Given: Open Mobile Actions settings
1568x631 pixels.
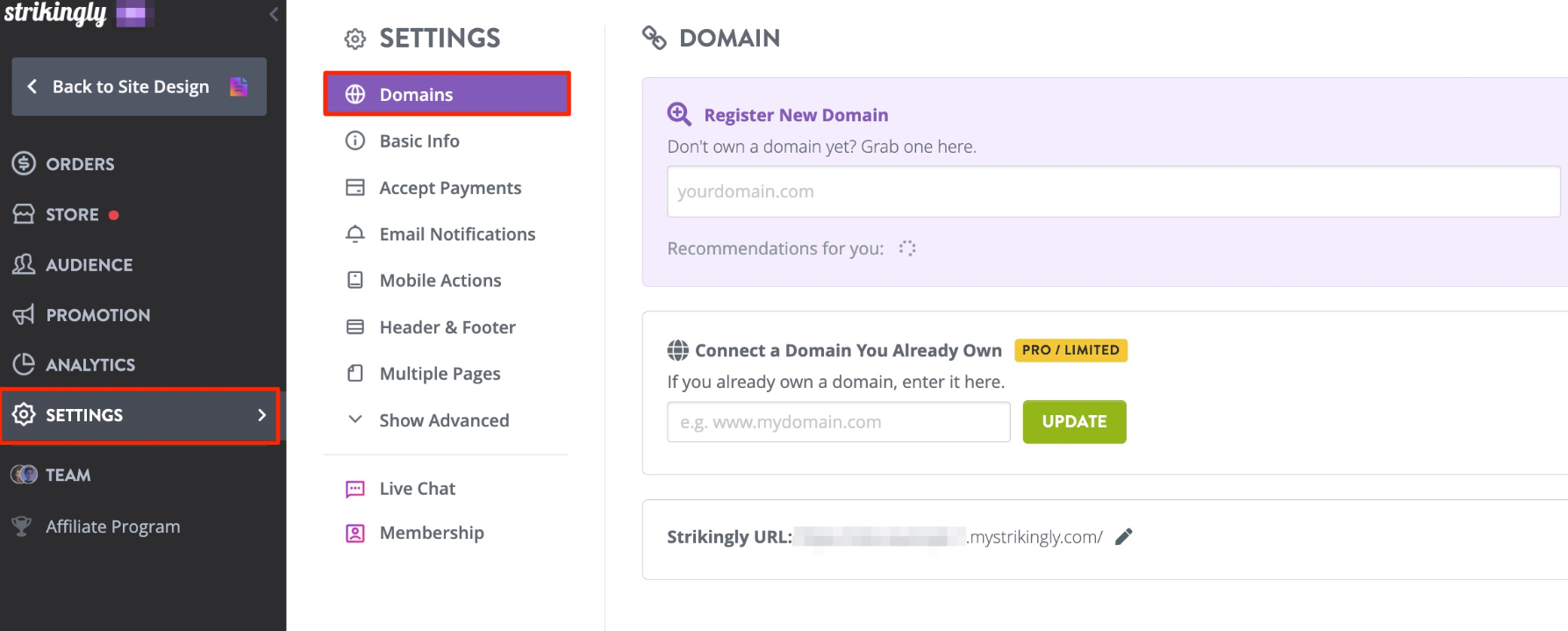Looking at the screenshot, I should [x=440, y=281].
